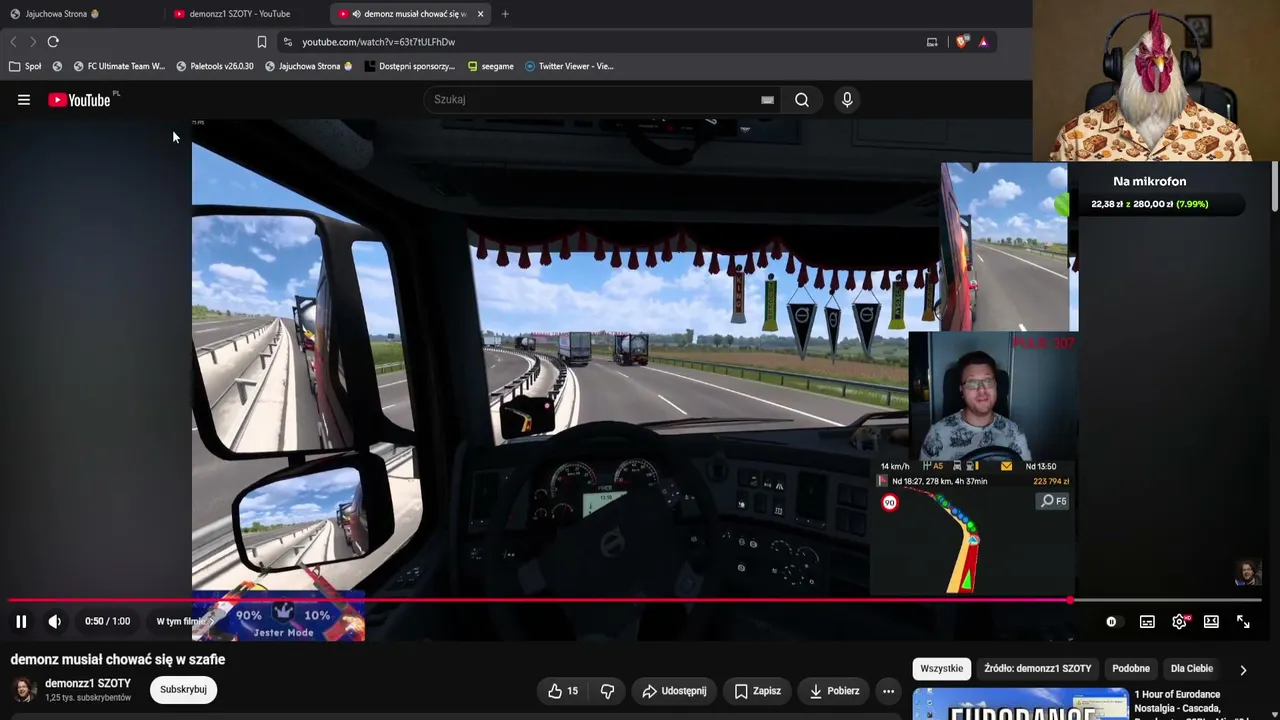Click the 0:50 / 1:00 time display

tap(107, 622)
